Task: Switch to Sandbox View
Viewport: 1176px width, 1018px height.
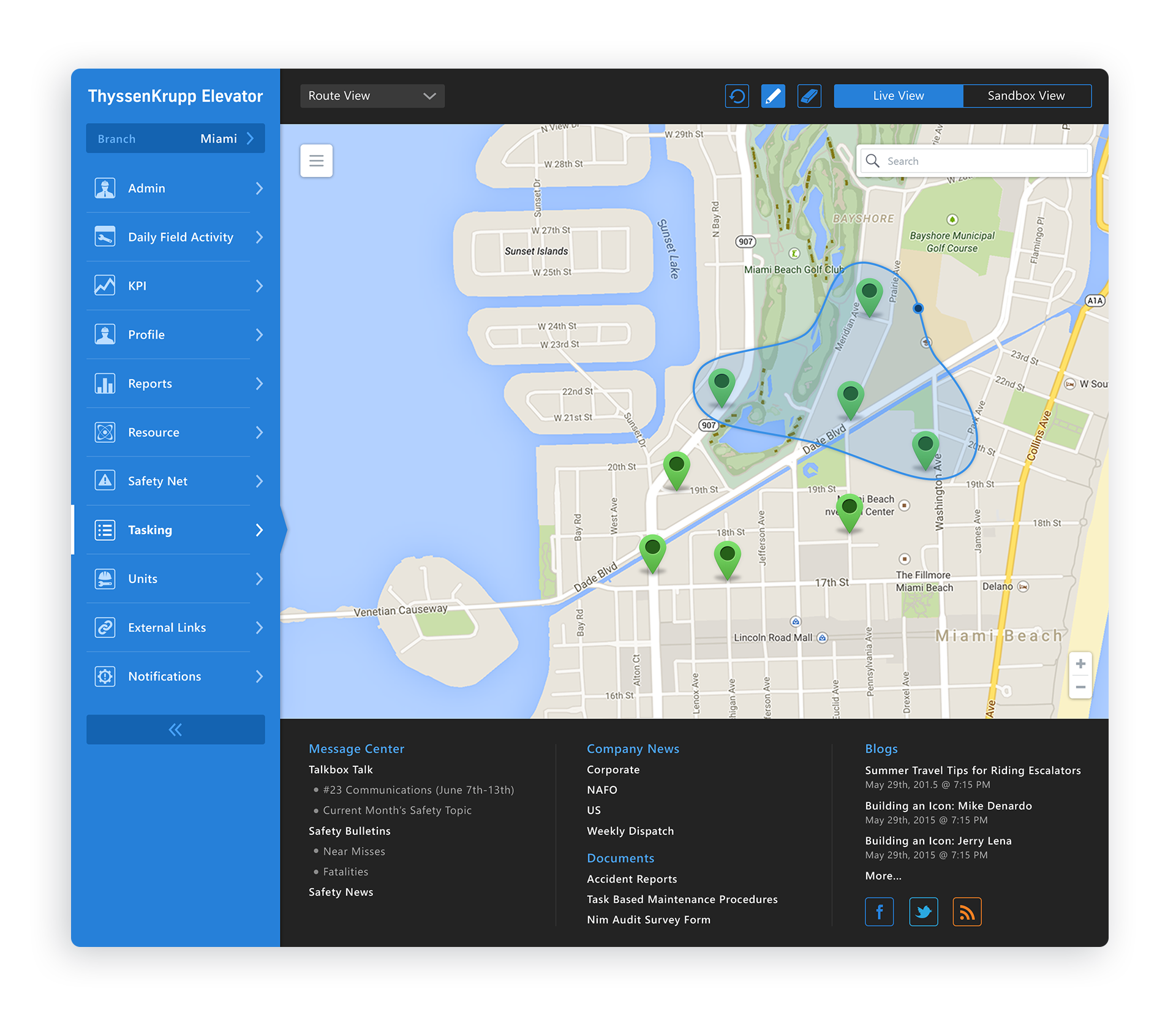Action: pyautogui.click(x=1027, y=96)
